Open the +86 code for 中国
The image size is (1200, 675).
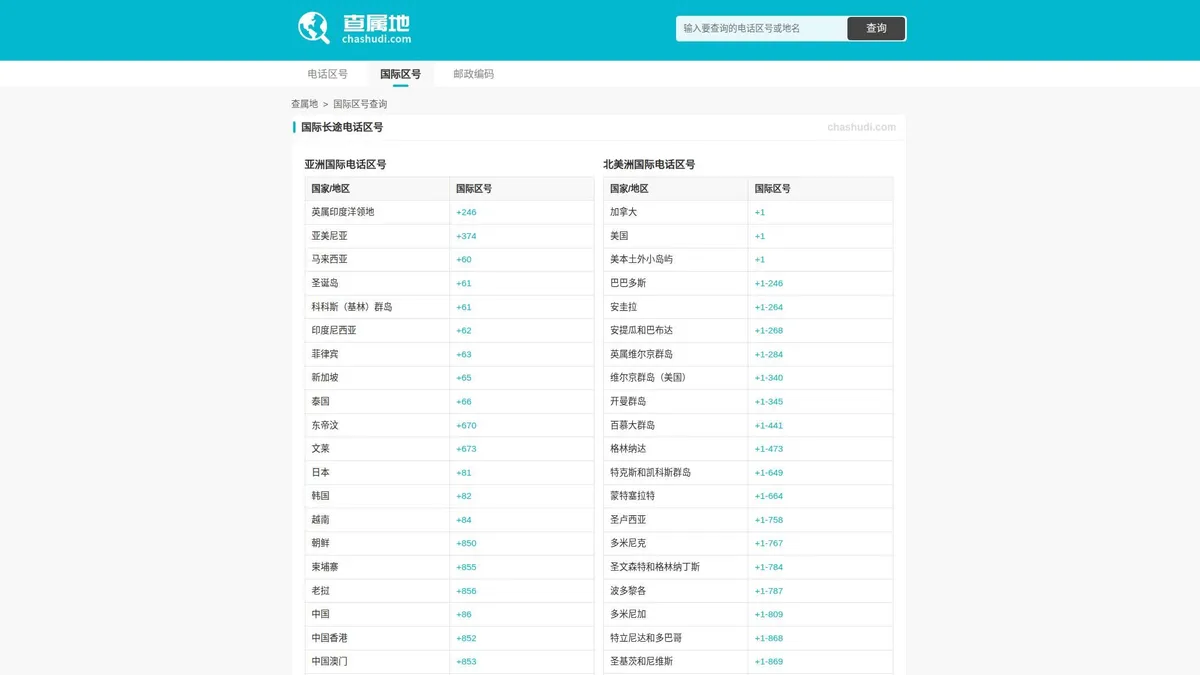[x=464, y=614]
